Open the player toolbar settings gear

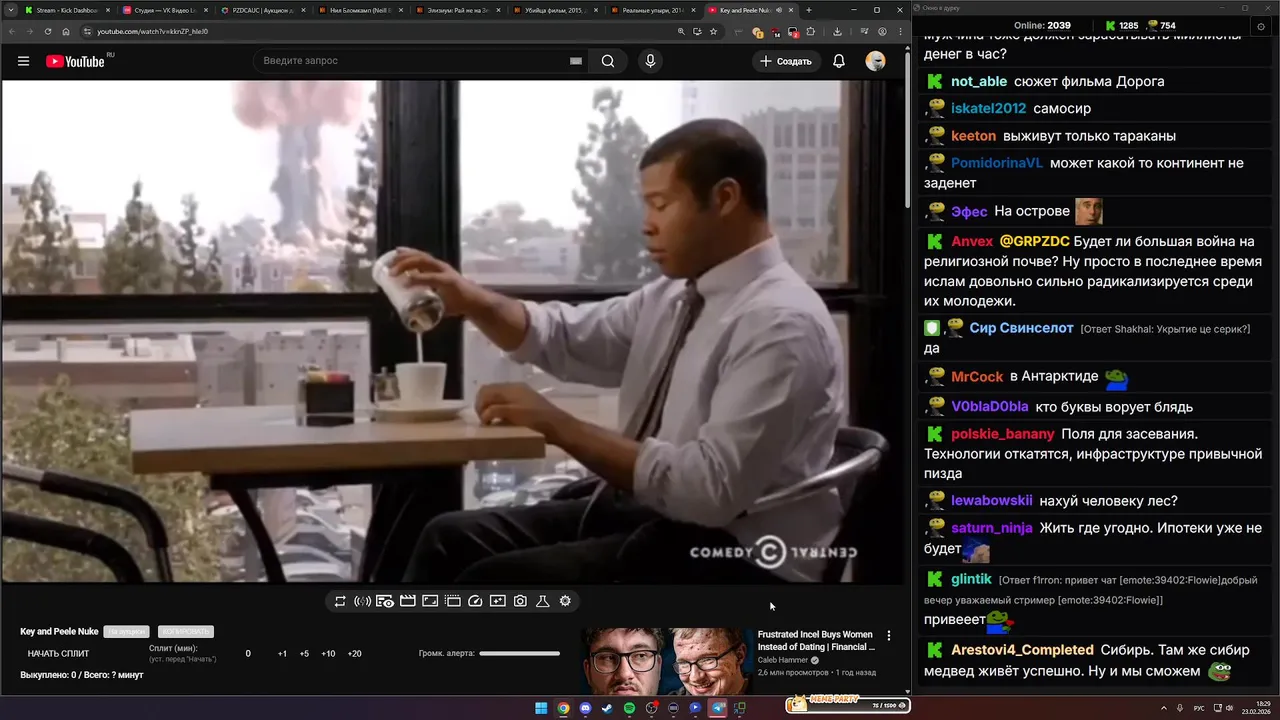point(565,601)
